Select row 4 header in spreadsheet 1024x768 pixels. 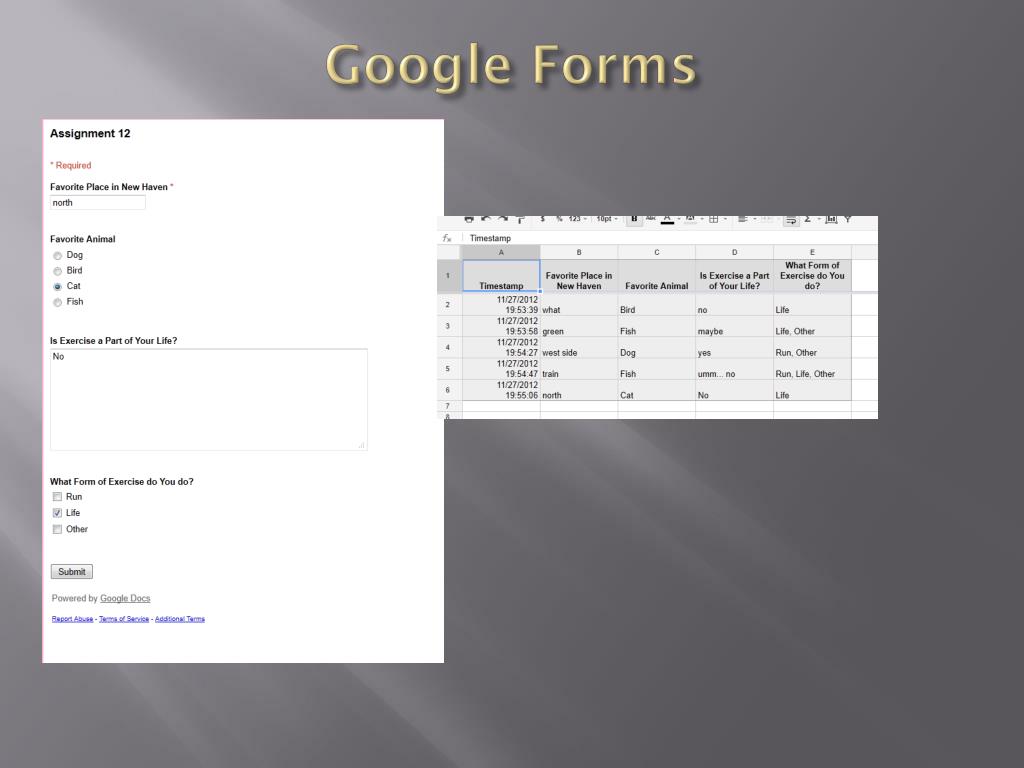(x=449, y=347)
